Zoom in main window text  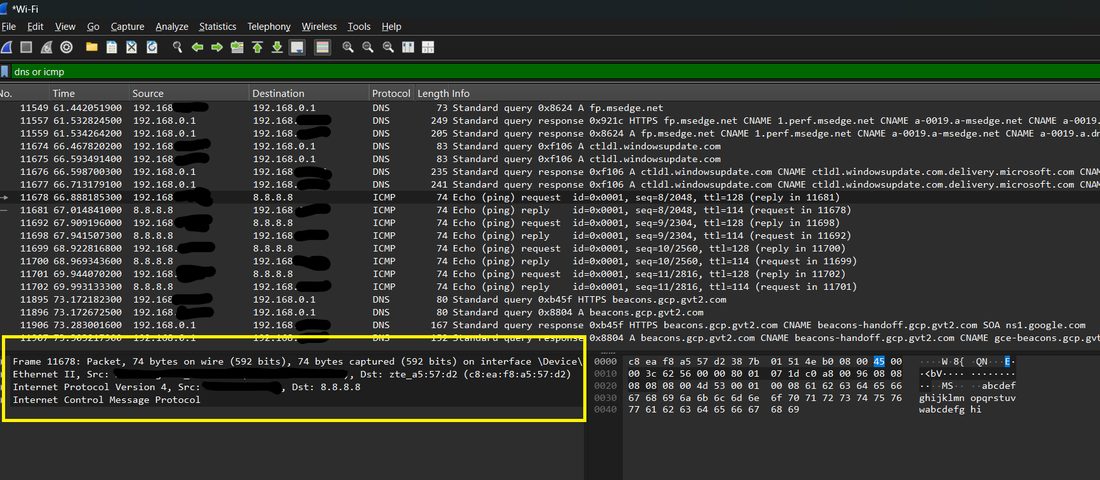point(347,48)
